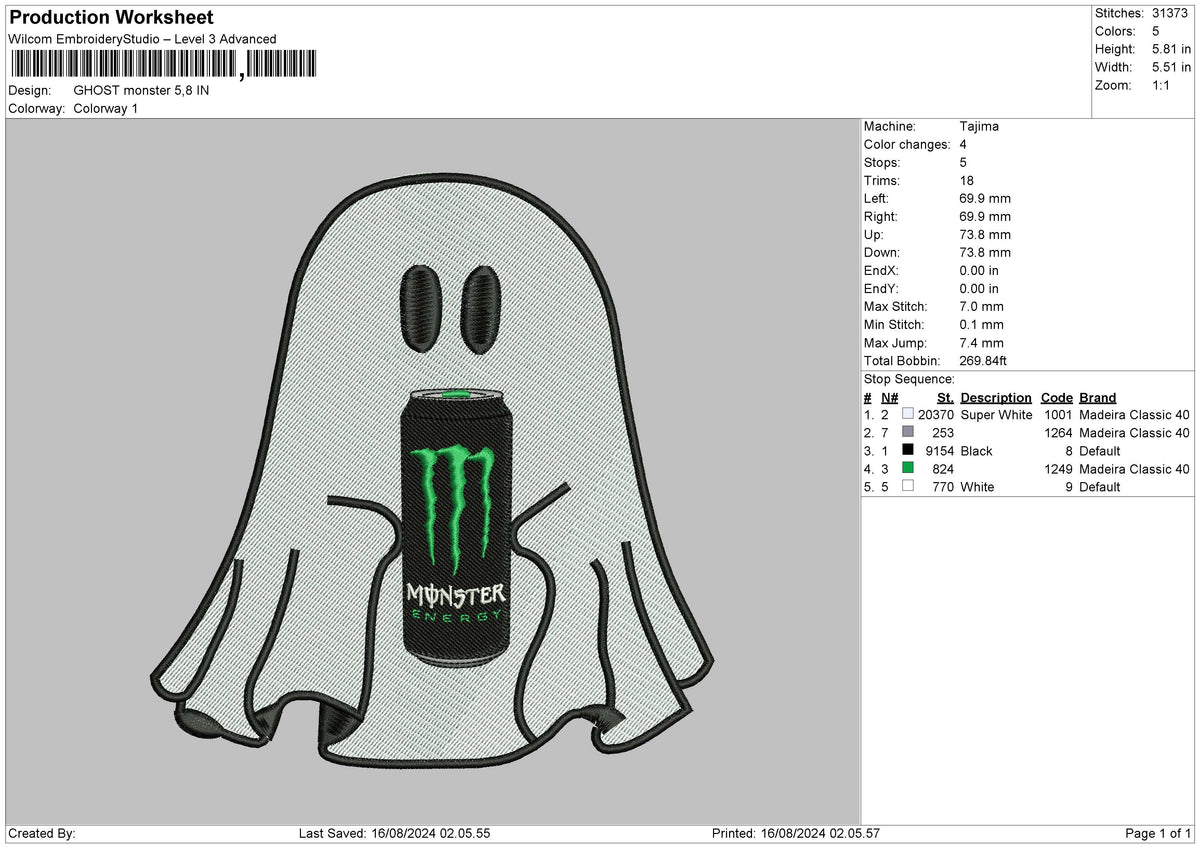This screenshot has height=848, width=1200.
Task: Click the Color changes value 4
Action: coord(963,144)
